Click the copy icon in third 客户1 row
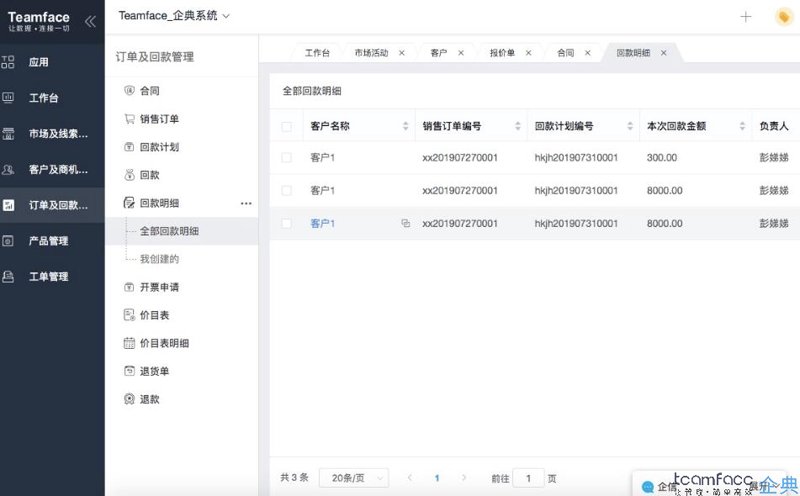 pos(406,223)
